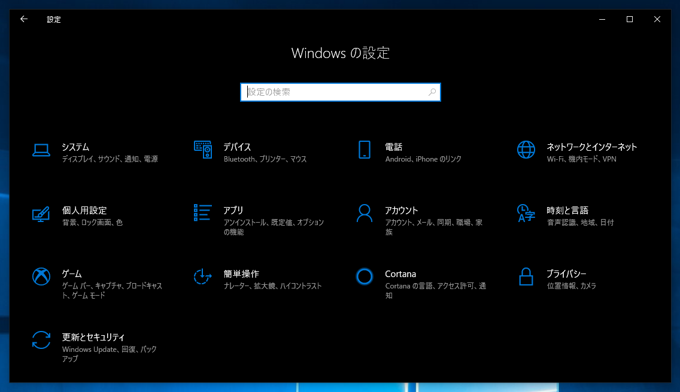Maximize the 設定 window
The image size is (680, 392).
coord(629,19)
